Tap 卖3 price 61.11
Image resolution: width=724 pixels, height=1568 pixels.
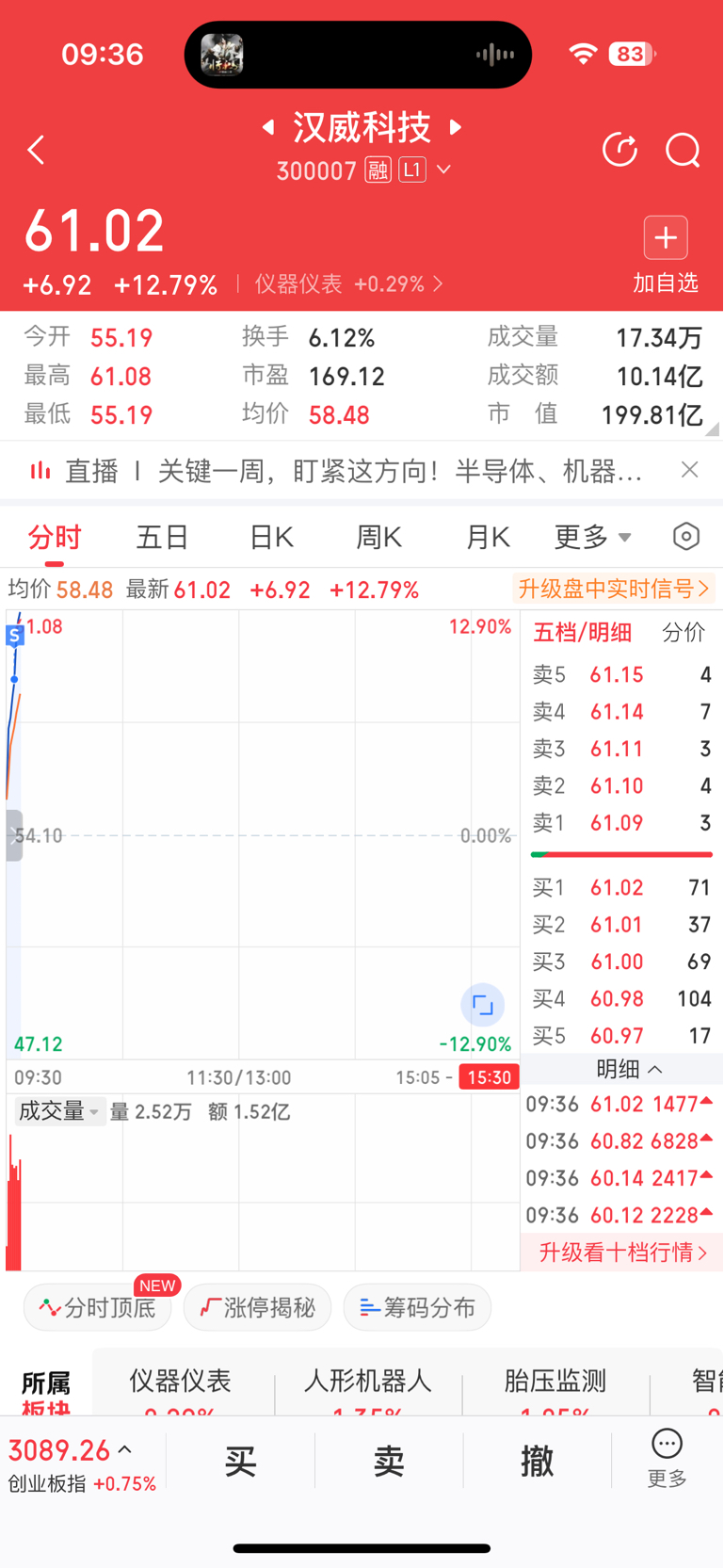click(x=617, y=750)
